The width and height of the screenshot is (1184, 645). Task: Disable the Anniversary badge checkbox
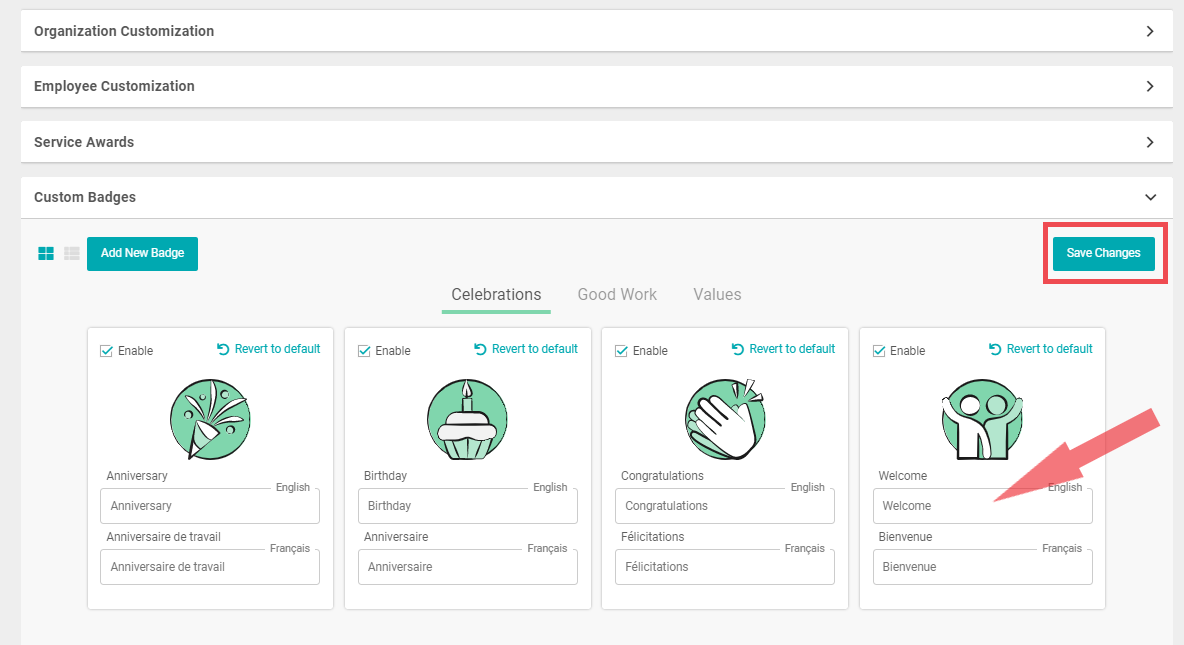pyautogui.click(x=107, y=351)
